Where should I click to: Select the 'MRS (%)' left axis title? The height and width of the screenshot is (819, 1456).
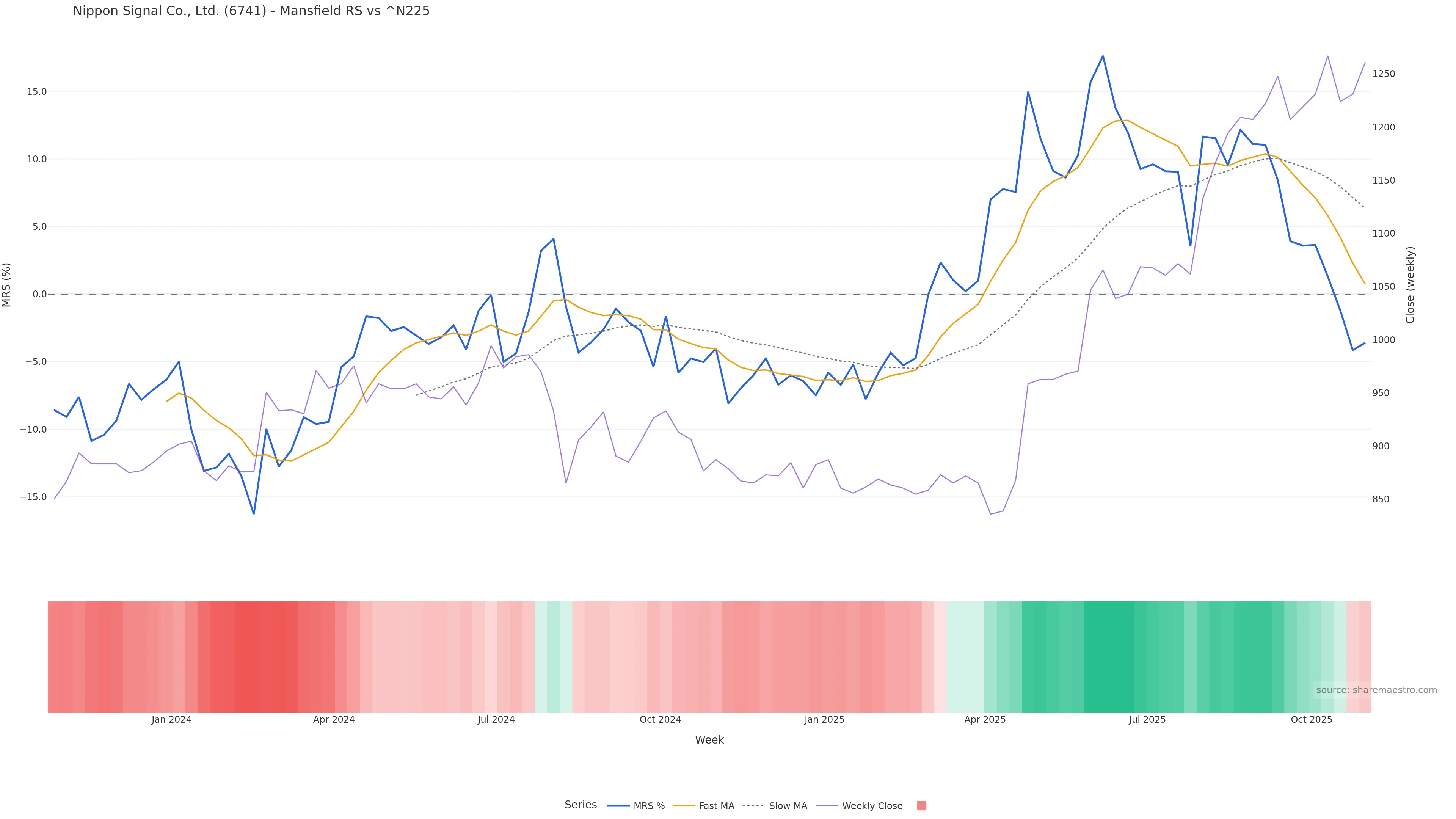[x=7, y=285]
